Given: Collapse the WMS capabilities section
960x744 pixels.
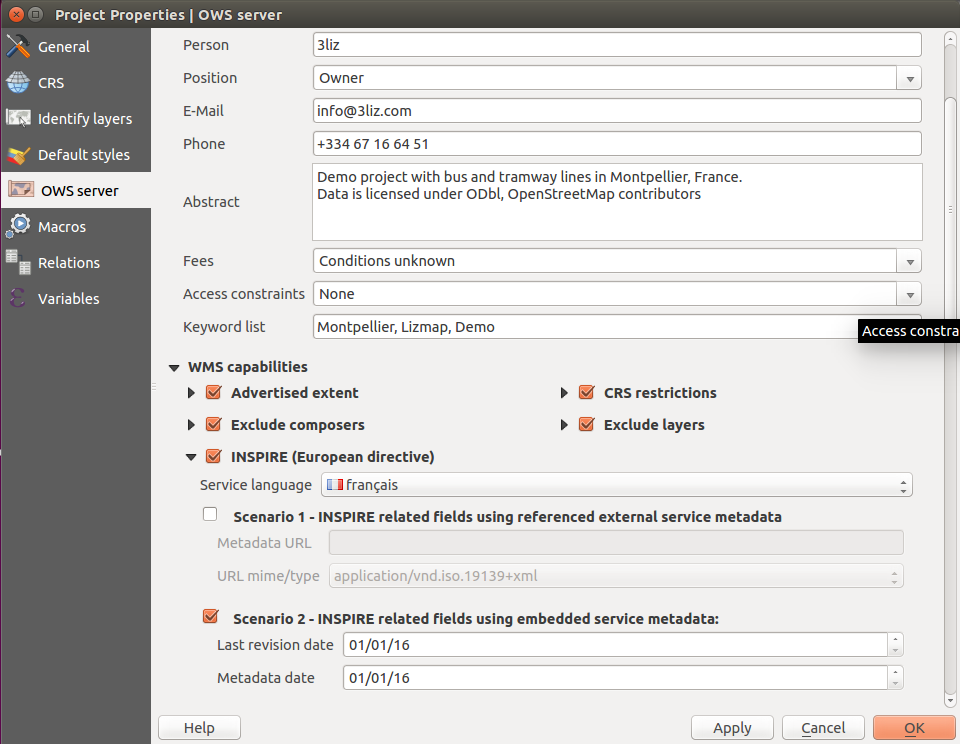Looking at the screenshot, I should click(174, 367).
